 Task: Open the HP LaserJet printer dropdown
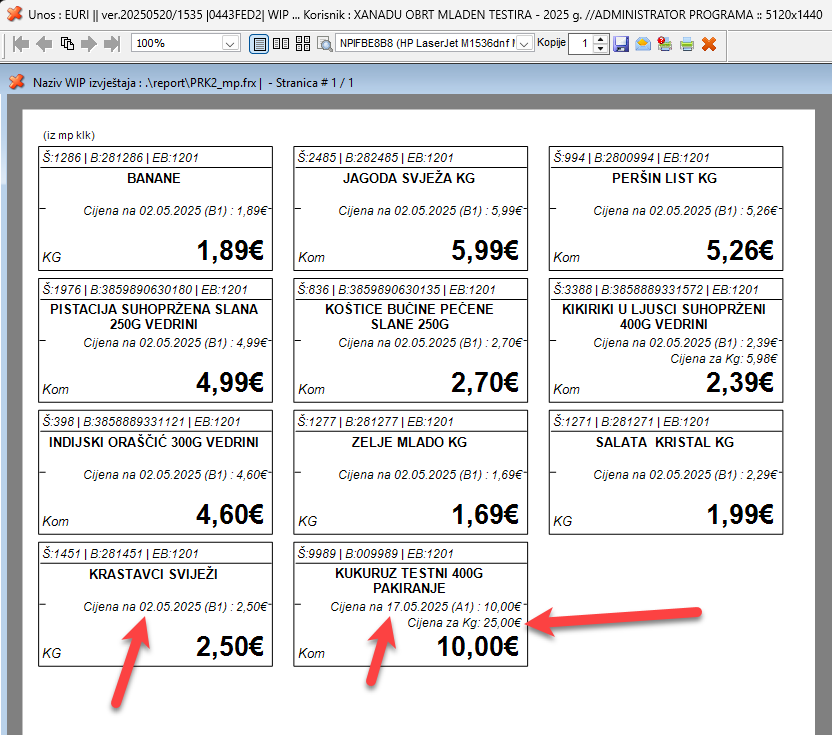point(526,44)
